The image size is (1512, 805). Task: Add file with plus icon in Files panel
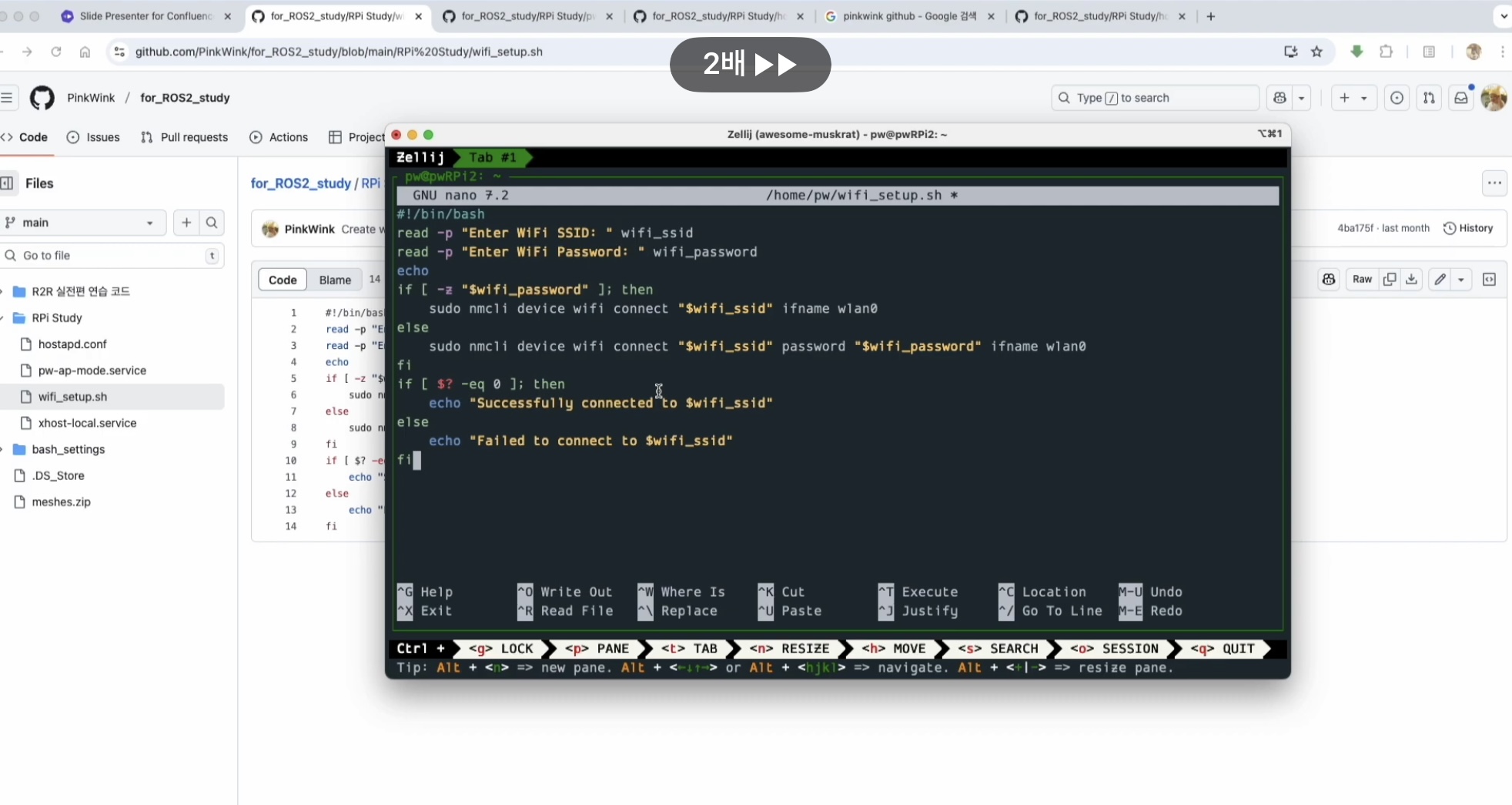pyautogui.click(x=186, y=223)
